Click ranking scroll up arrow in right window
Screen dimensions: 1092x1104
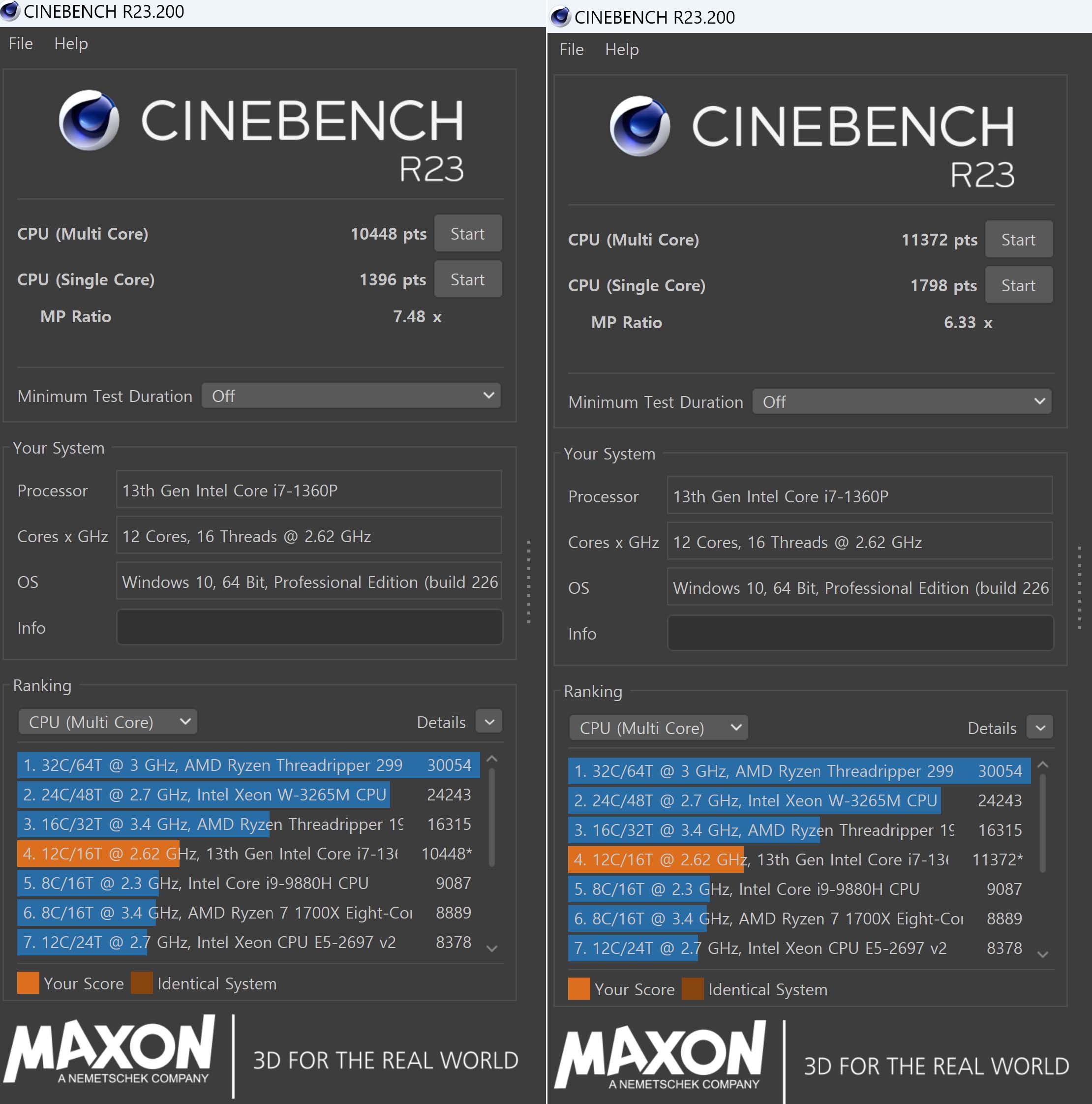coord(1043,765)
